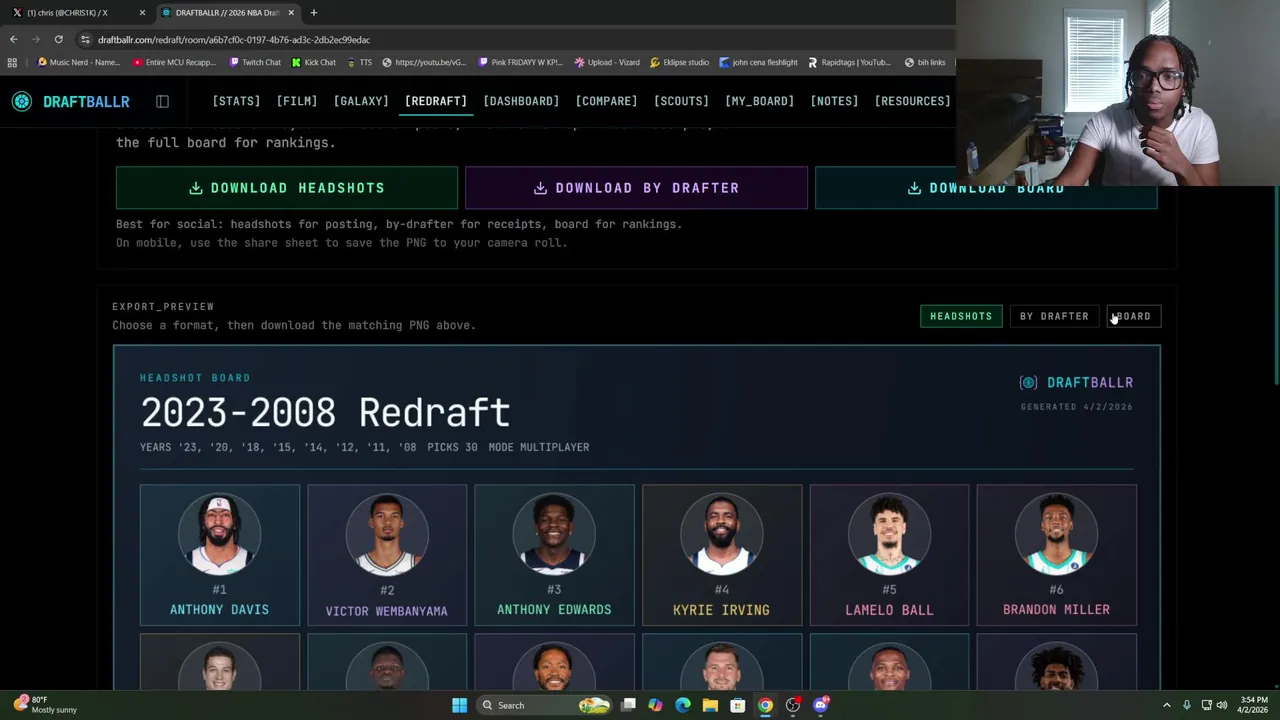Open the Windows Start menu
The width and height of the screenshot is (1280, 720).
pyautogui.click(x=459, y=705)
